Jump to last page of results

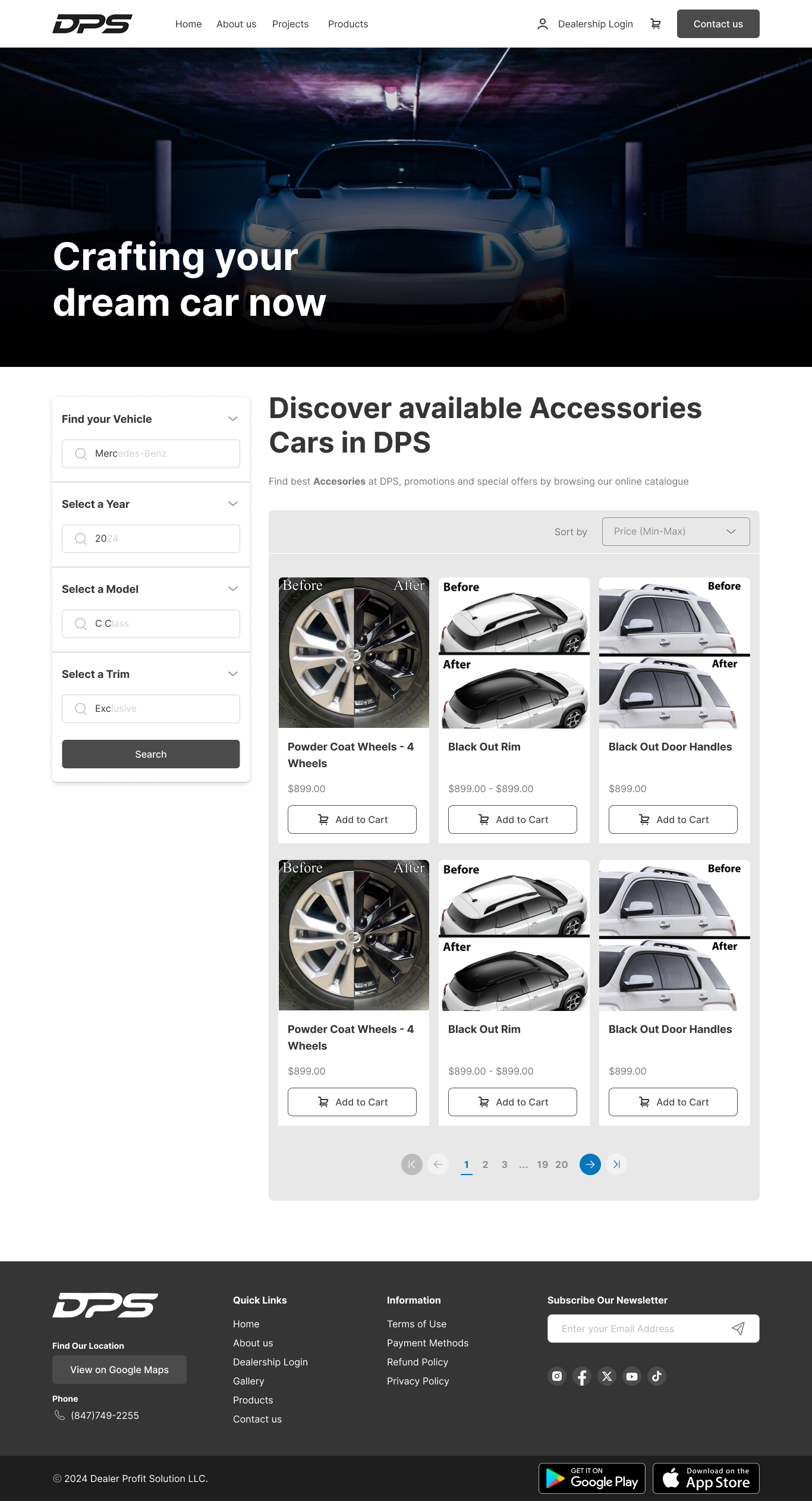pos(616,1164)
